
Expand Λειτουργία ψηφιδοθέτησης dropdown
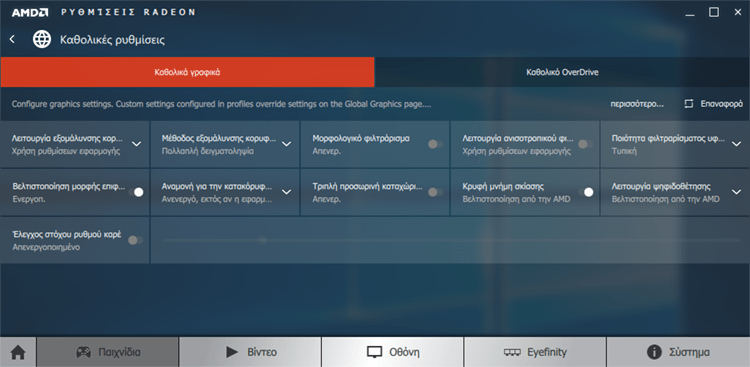coord(737,192)
